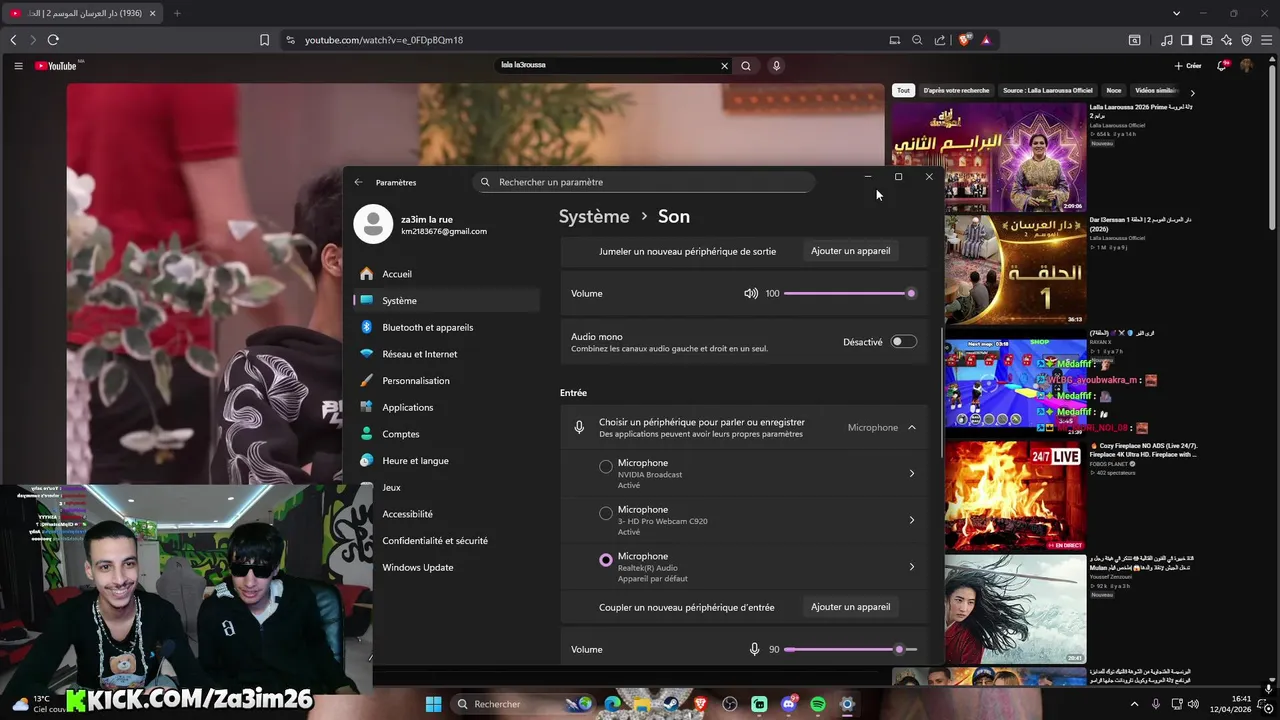This screenshot has width=1280, height=720.
Task: Click the Brave address bar URL
Action: 384,40
